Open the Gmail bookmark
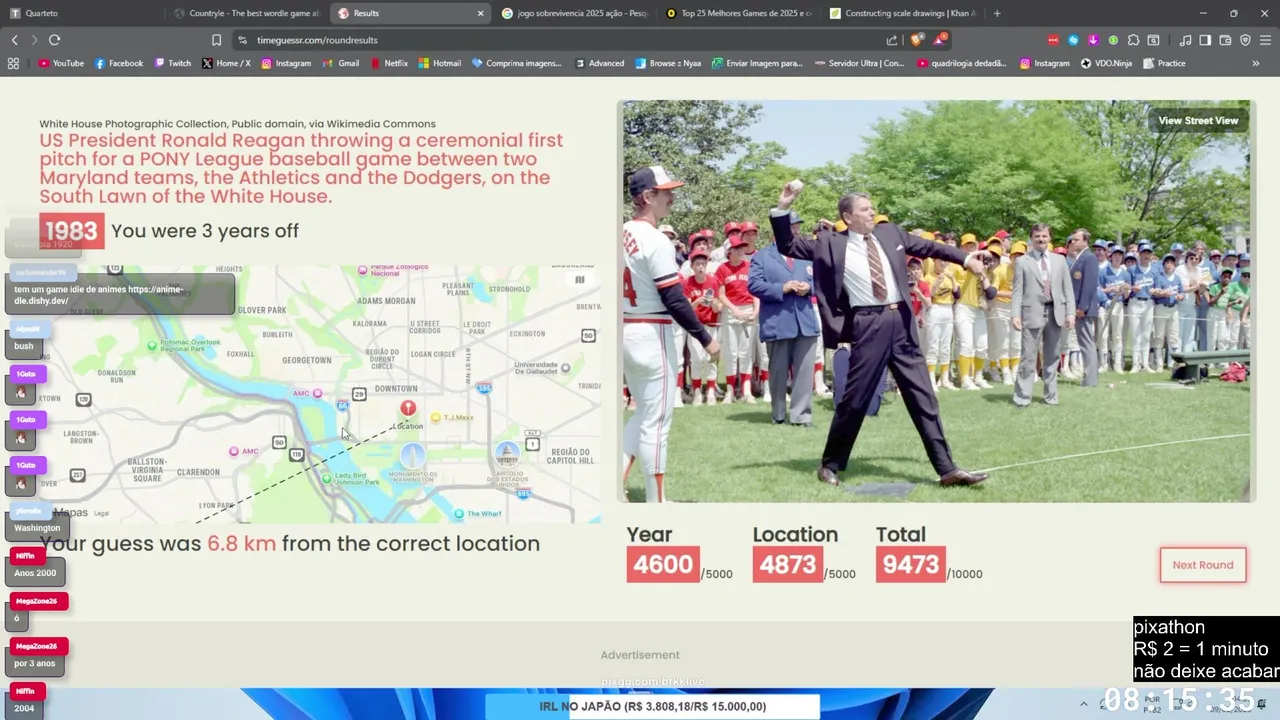 [341, 63]
